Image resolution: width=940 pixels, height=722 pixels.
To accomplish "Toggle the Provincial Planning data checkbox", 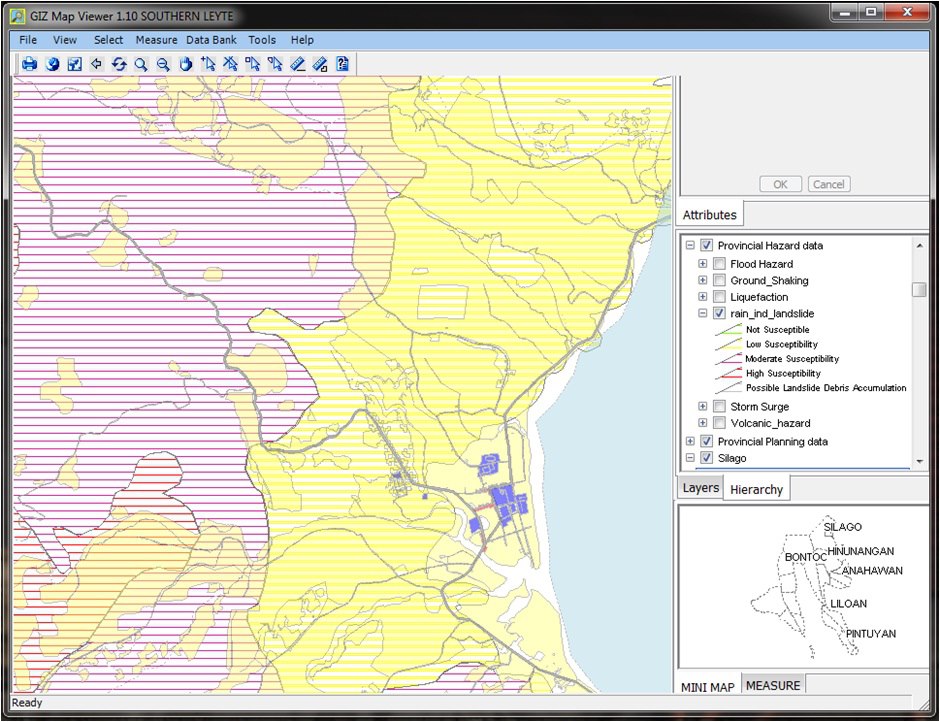I will 706,441.
